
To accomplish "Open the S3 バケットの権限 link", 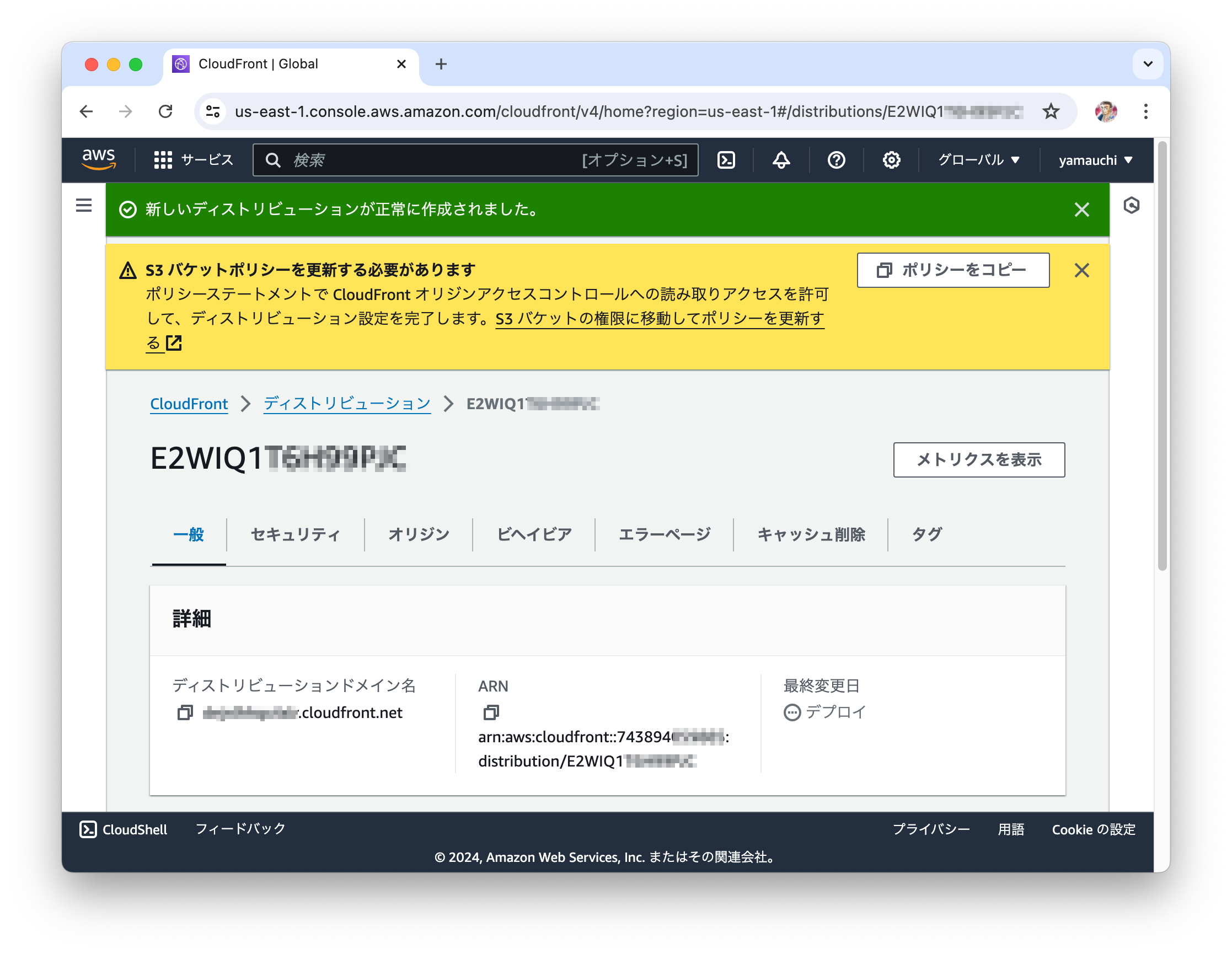I will pos(660,319).
